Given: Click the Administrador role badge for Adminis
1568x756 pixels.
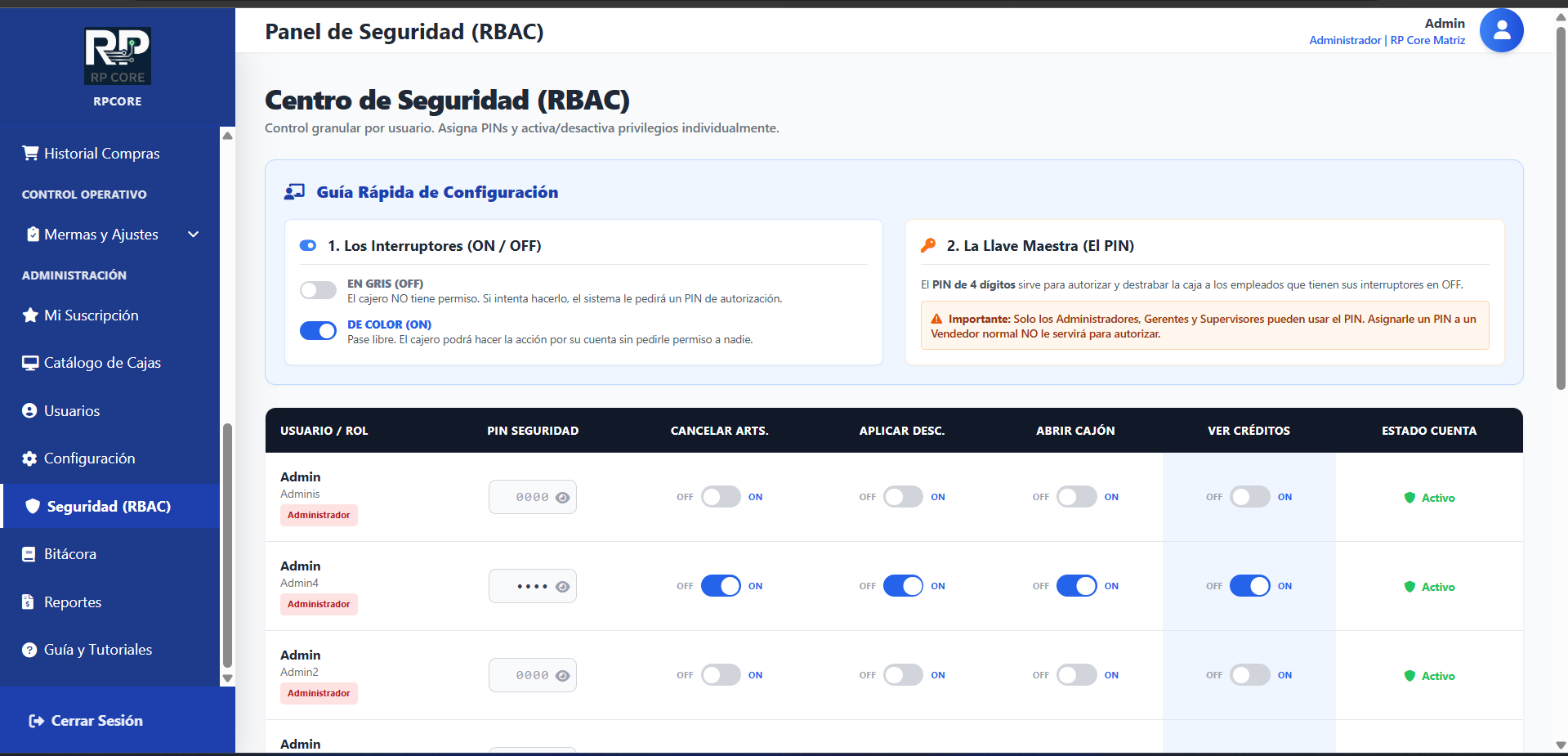Looking at the screenshot, I should (x=319, y=515).
